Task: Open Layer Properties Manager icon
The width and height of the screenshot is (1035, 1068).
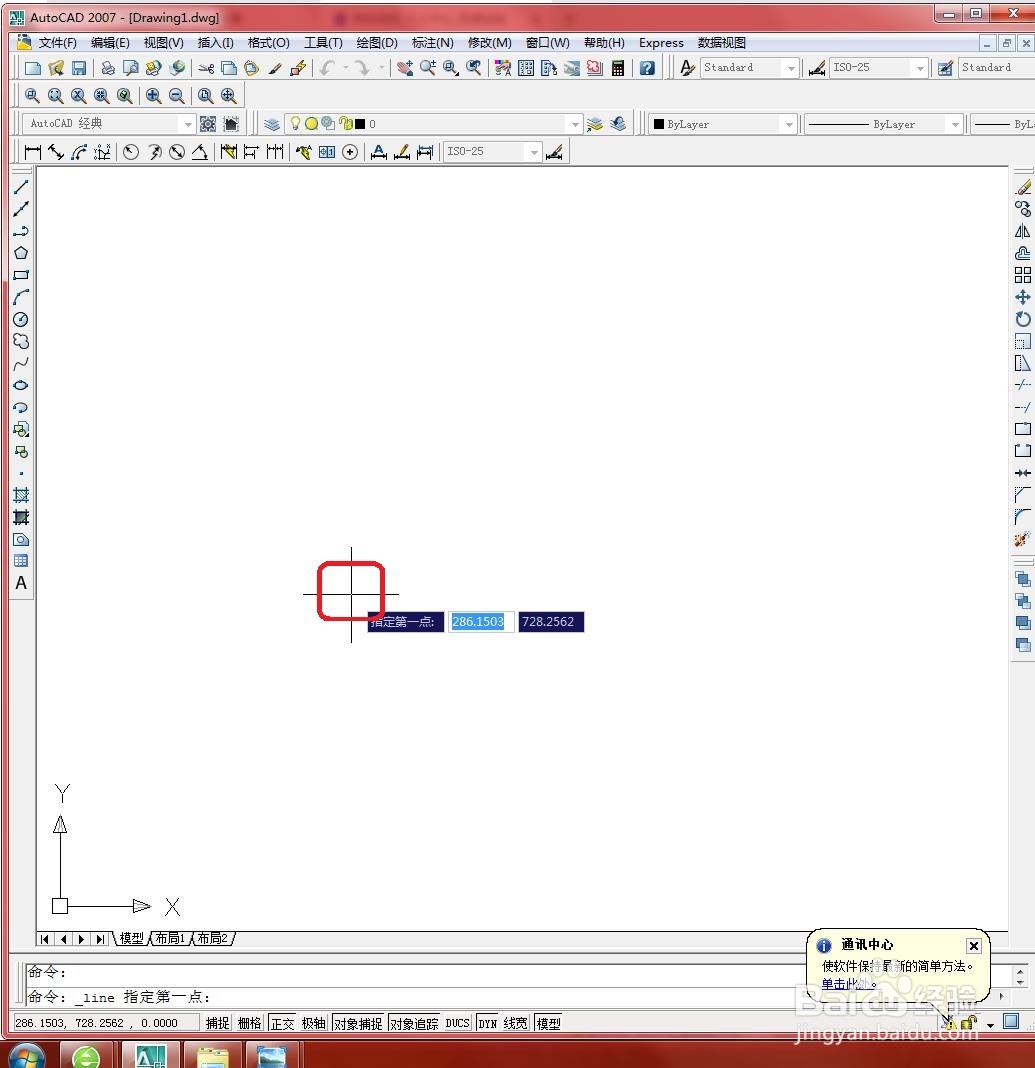Action: [x=272, y=124]
